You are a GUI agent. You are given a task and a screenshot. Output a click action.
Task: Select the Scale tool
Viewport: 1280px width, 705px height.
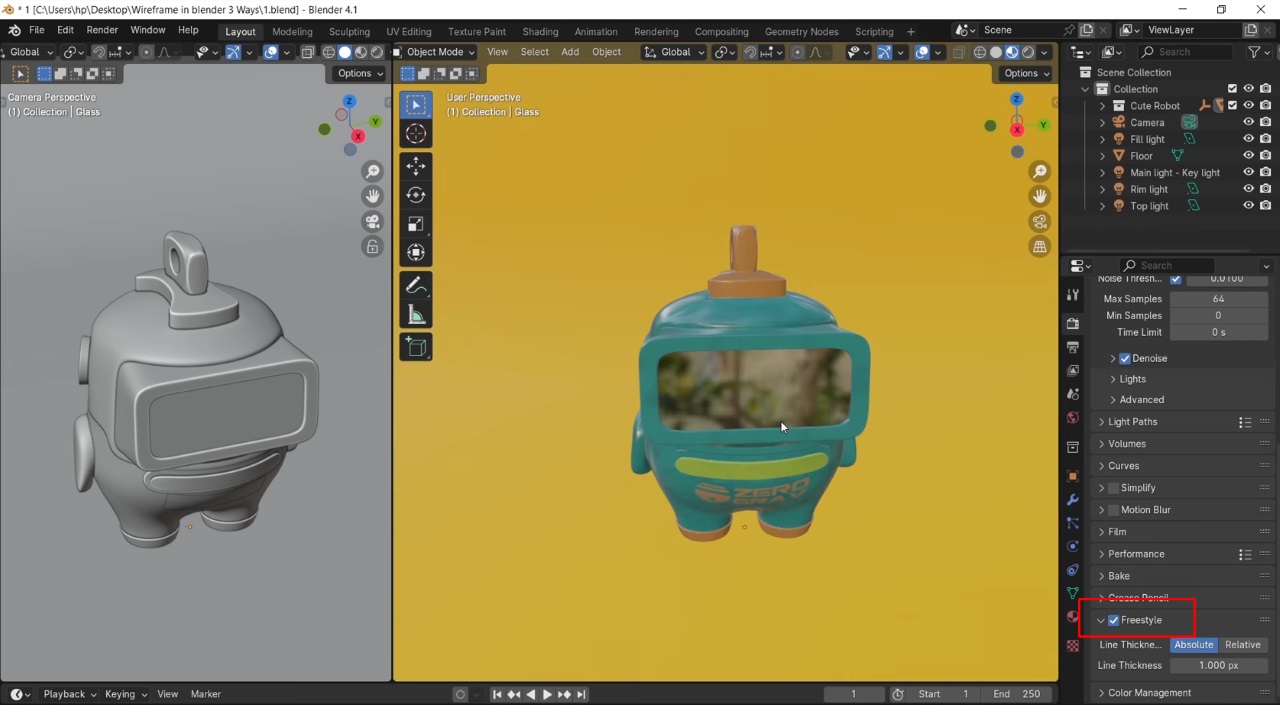[416, 224]
